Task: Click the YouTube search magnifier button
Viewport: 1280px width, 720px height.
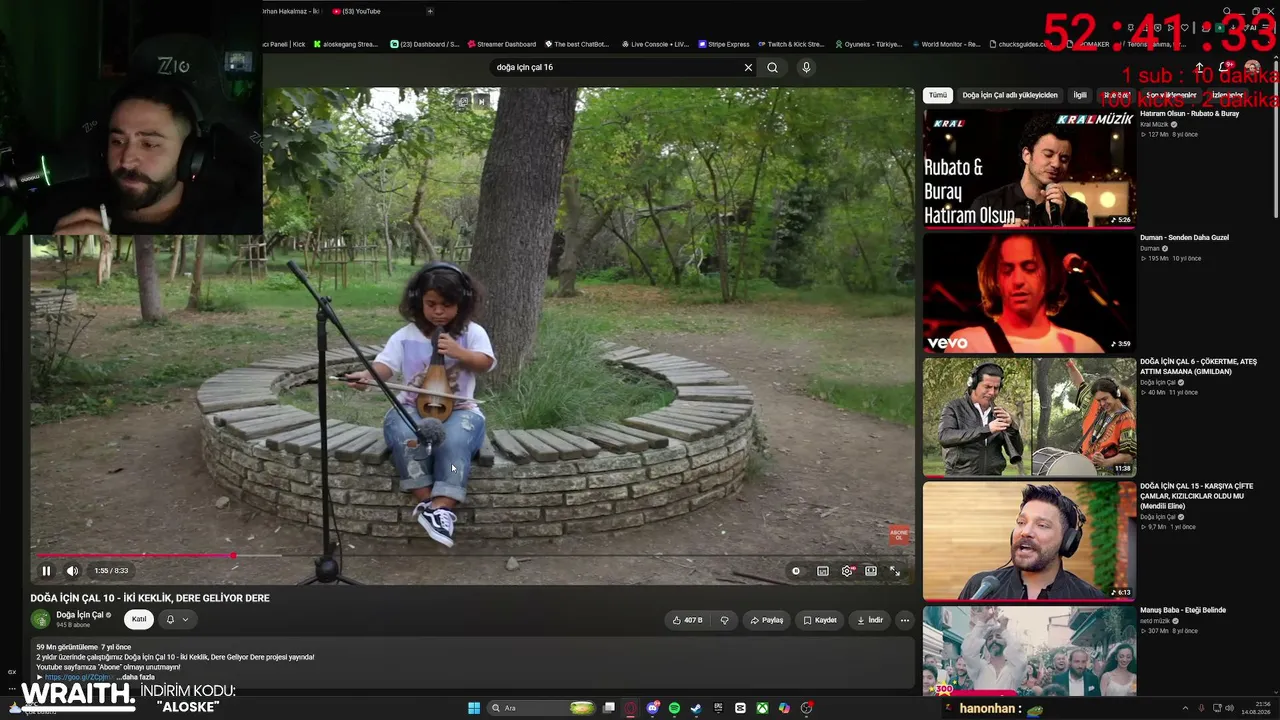Action: [772, 67]
